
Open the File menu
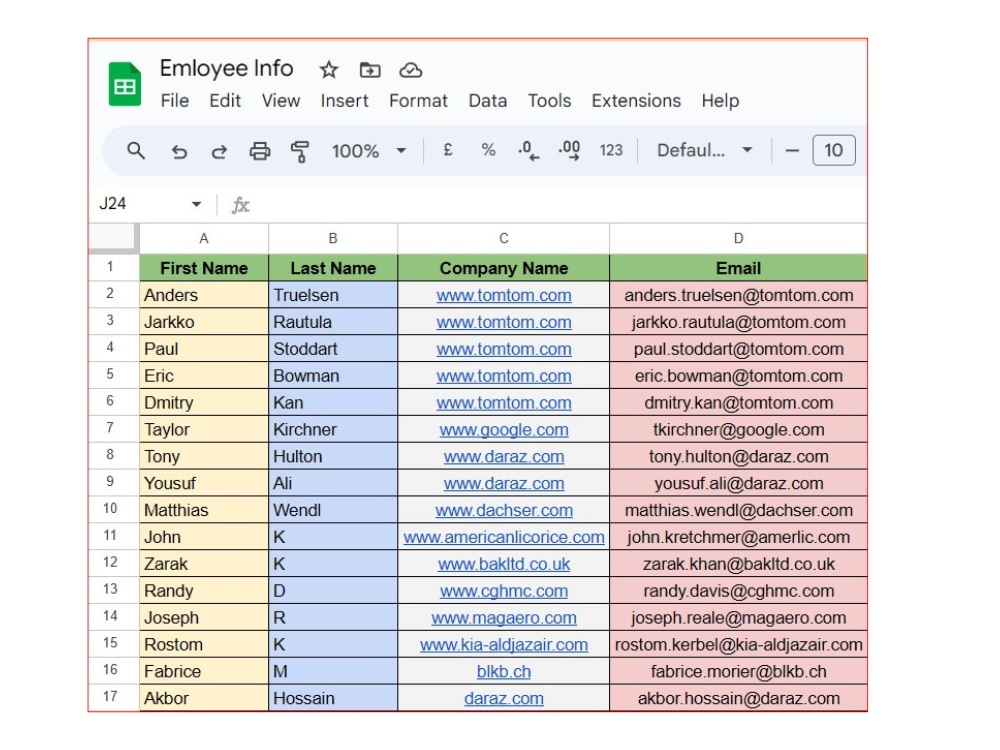[x=175, y=101]
